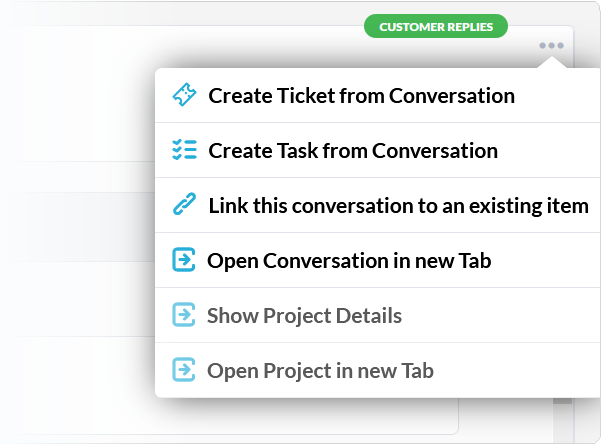
Task: Click the arrow-box icon beside Open Conversation
Action: 184,260
